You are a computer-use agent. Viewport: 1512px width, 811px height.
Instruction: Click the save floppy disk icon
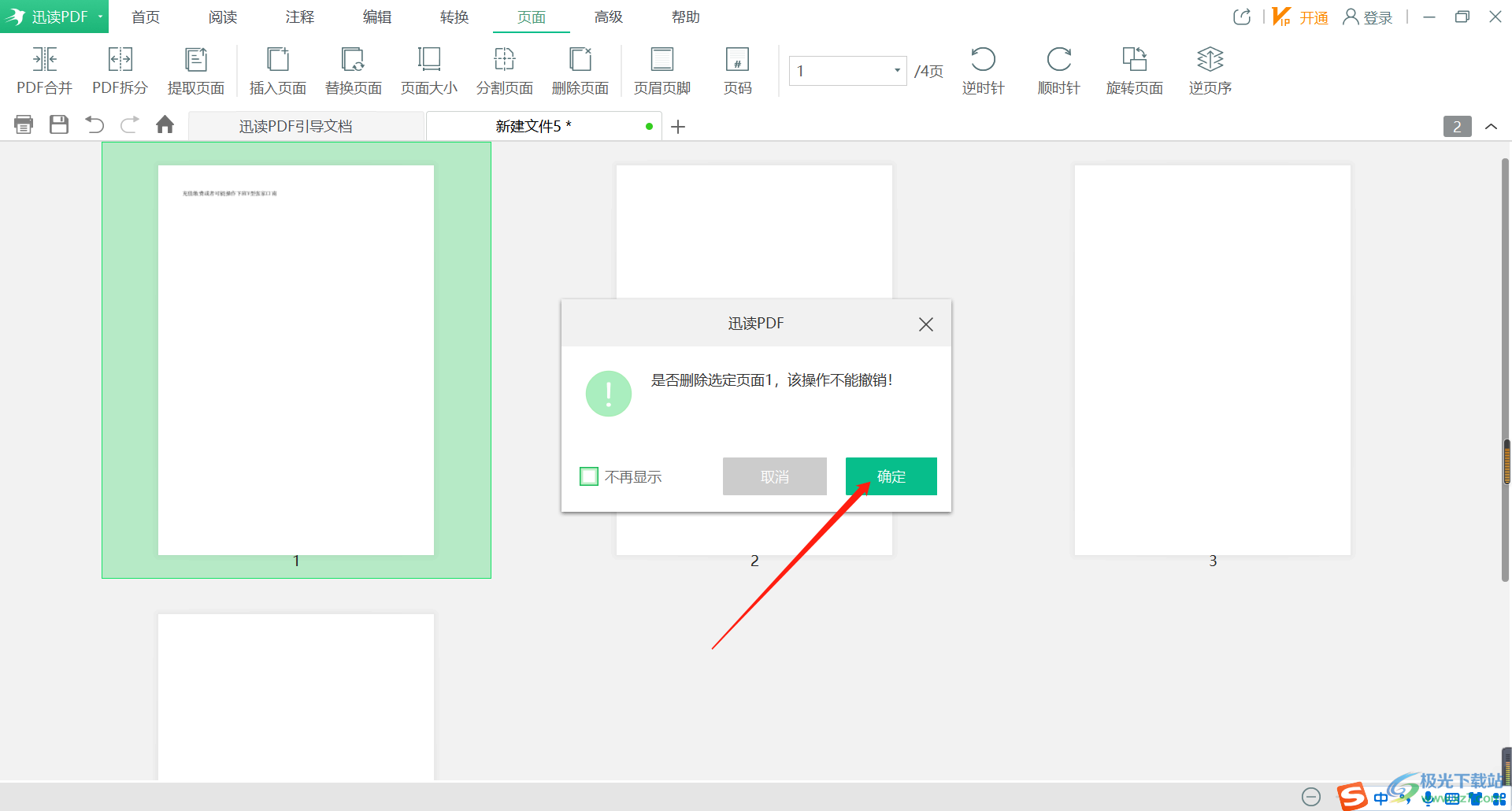(x=59, y=124)
